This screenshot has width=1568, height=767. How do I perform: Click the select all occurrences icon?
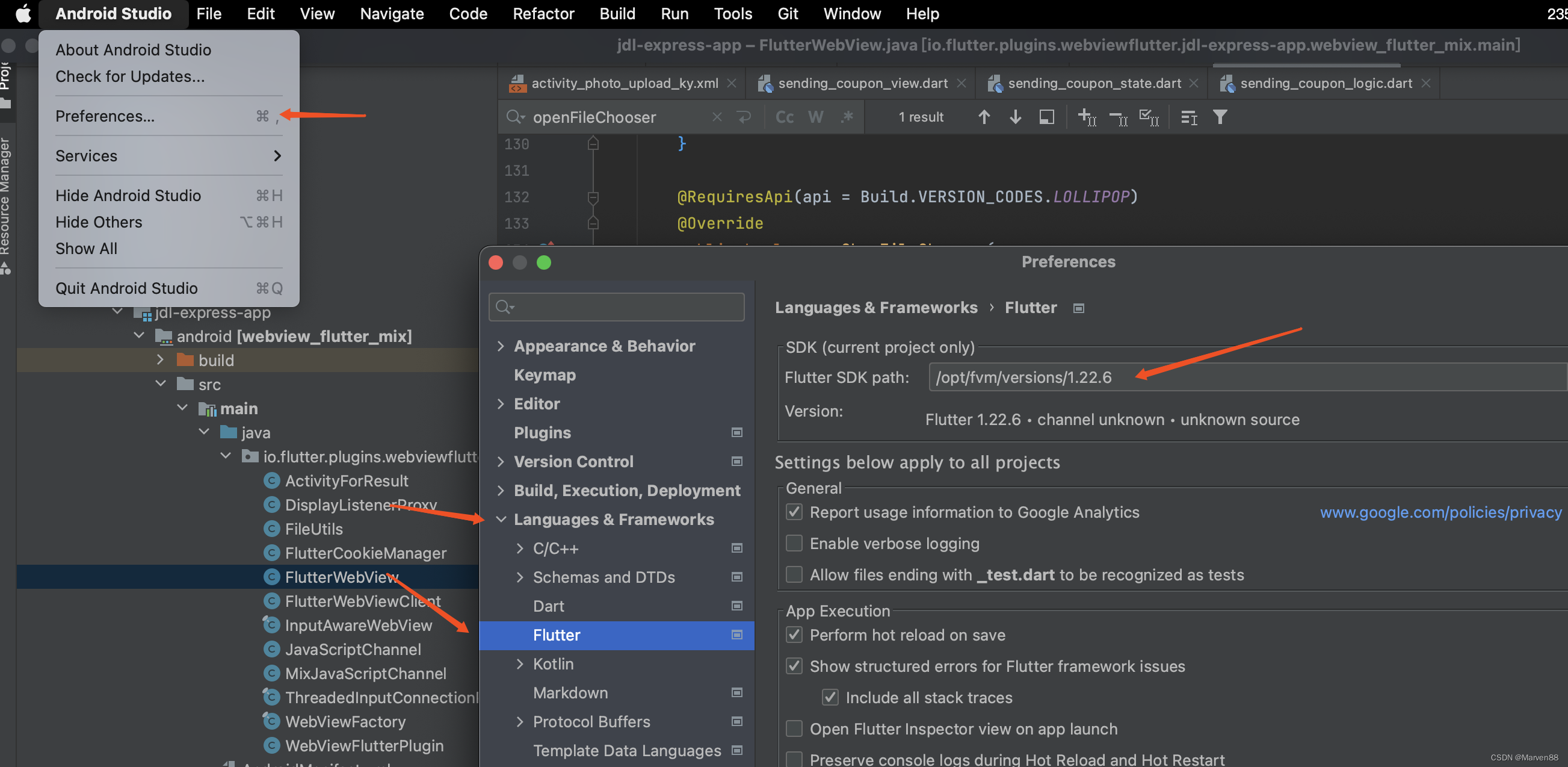click(1149, 117)
